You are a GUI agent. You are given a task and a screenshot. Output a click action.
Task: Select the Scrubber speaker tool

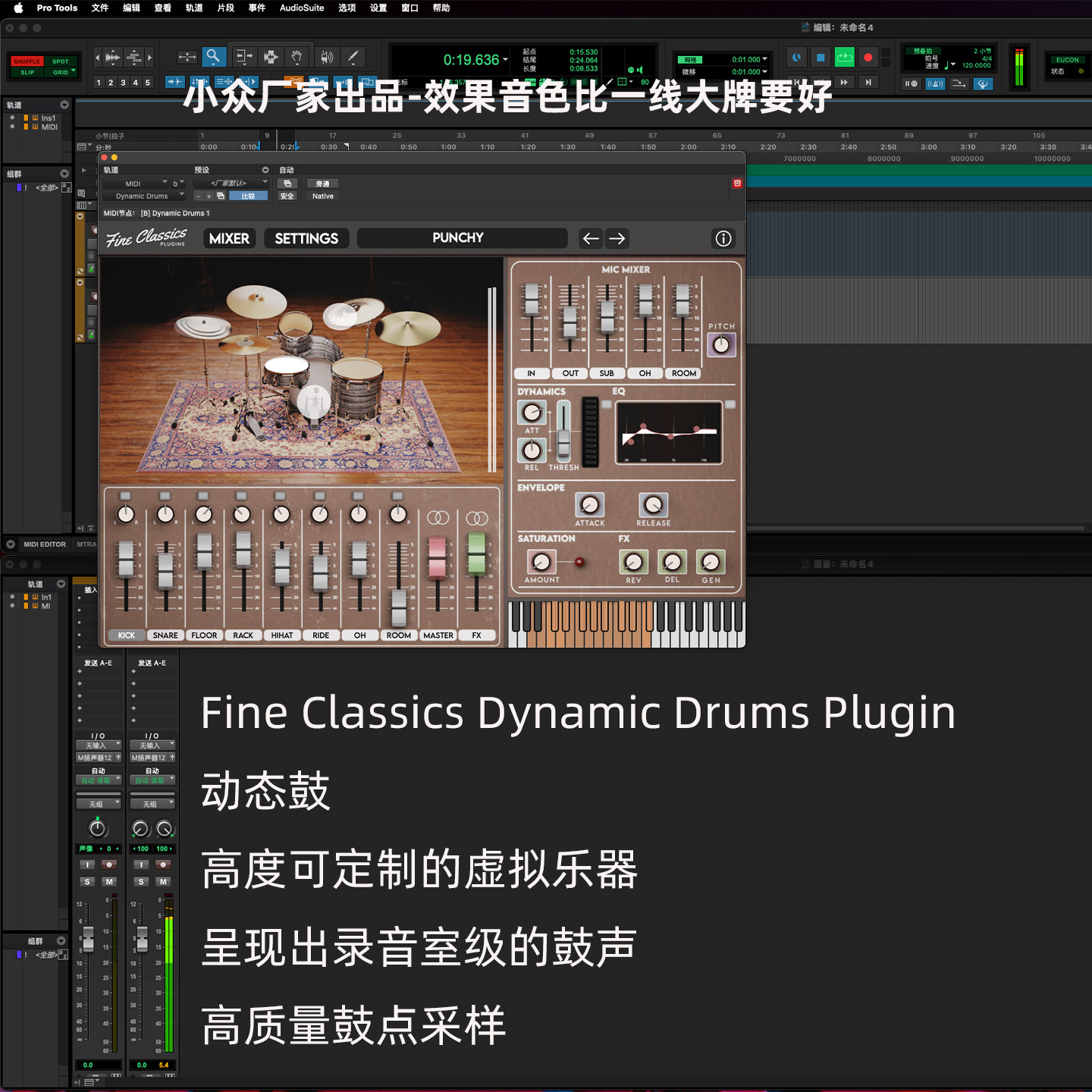point(327,56)
